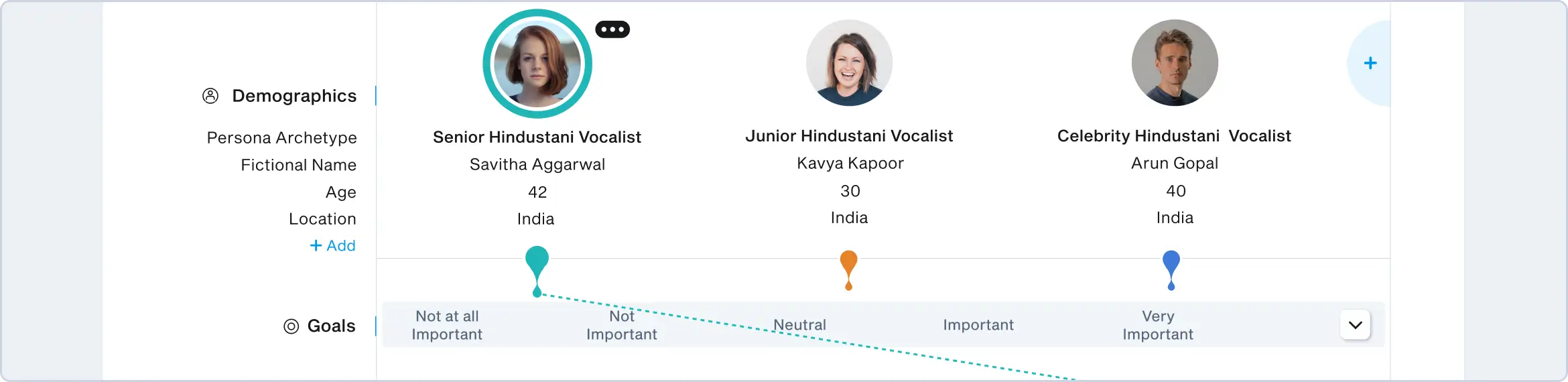This screenshot has height=382, width=1568.
Task: Open the three-dot options menu on Savitha's avatar
Action: click(612, 29)
